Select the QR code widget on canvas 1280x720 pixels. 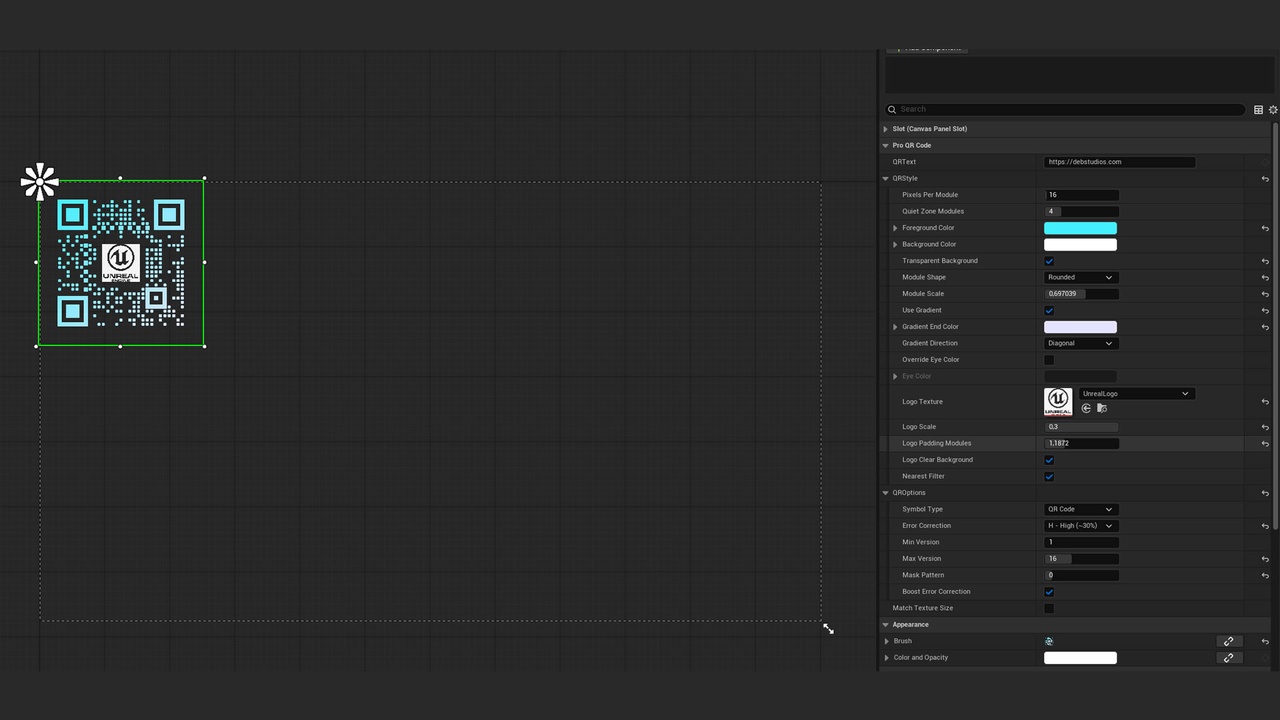(121, 263)
